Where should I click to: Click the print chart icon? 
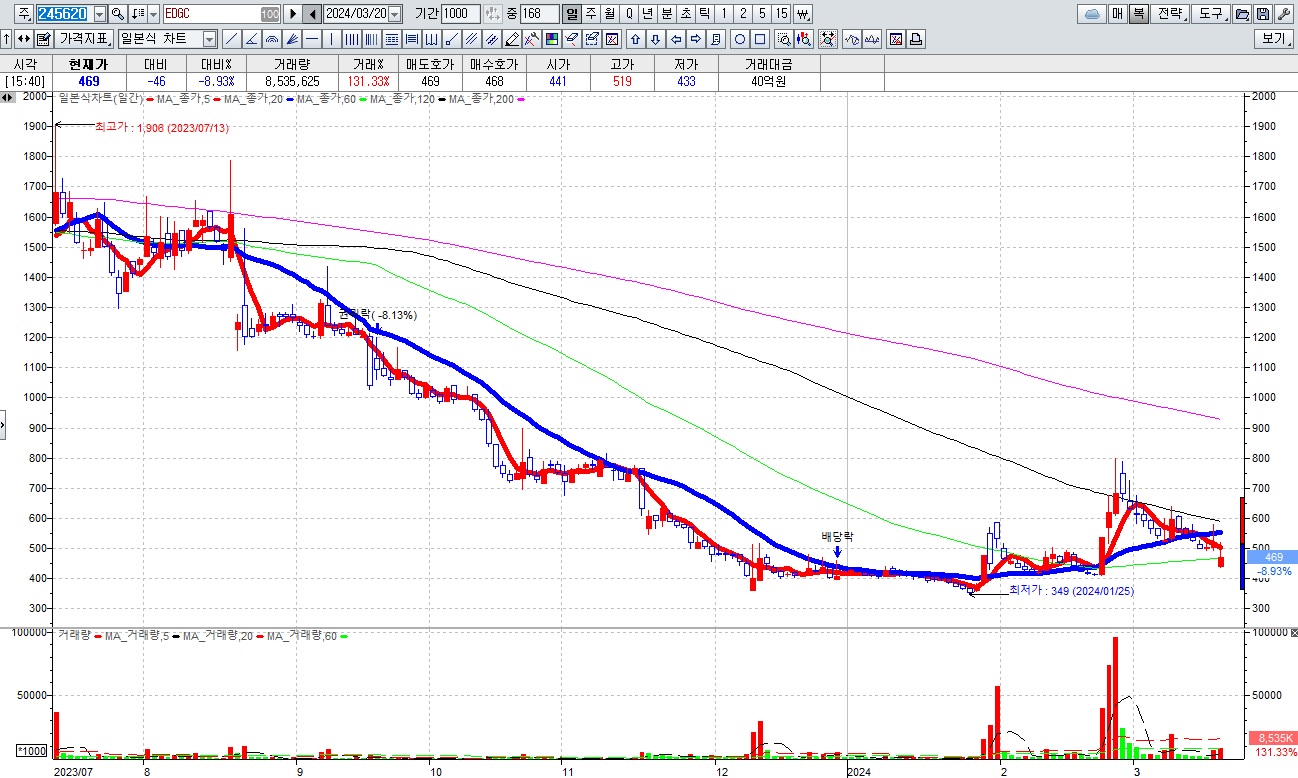917,39
